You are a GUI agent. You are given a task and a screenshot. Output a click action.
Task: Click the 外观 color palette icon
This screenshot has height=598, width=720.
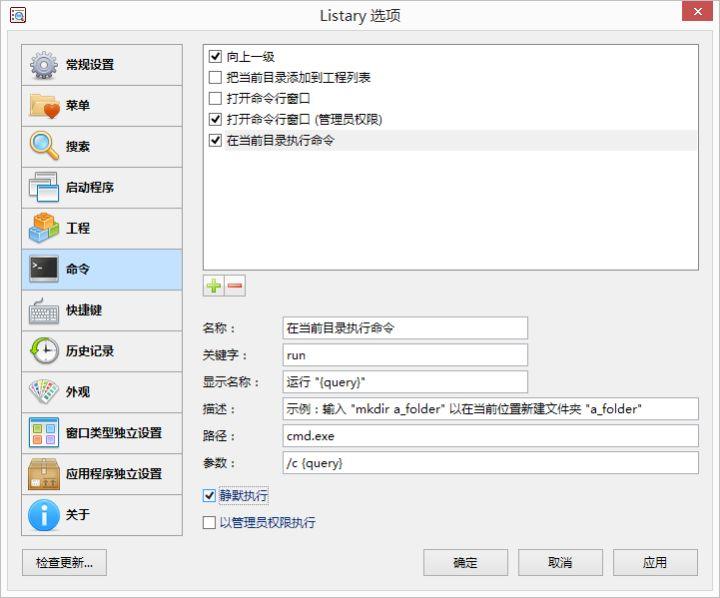click(44, 391)
